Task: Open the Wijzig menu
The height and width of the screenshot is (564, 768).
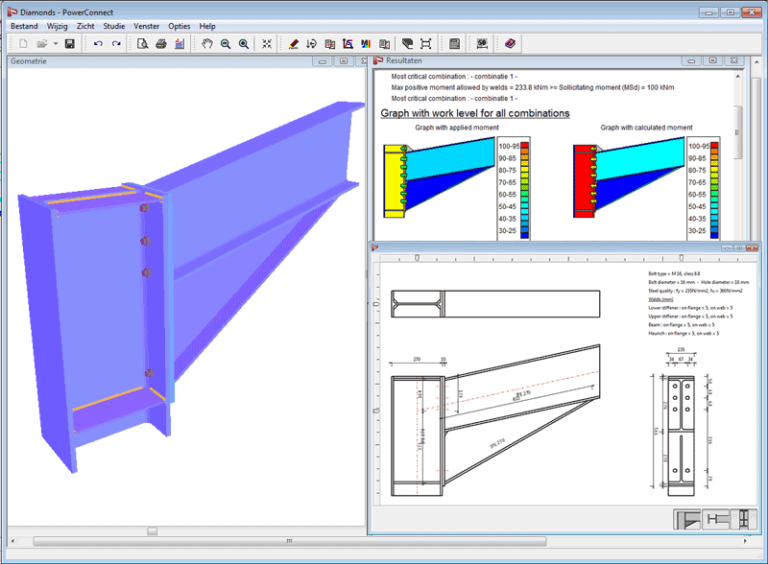Action: coord(57,26)
